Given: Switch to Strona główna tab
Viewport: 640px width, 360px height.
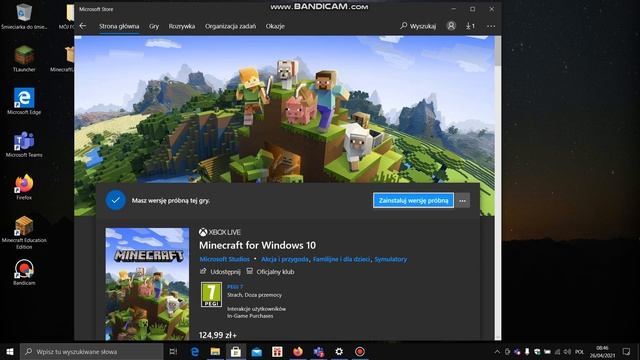Looking at the screenshot, I should pos(119,26).
